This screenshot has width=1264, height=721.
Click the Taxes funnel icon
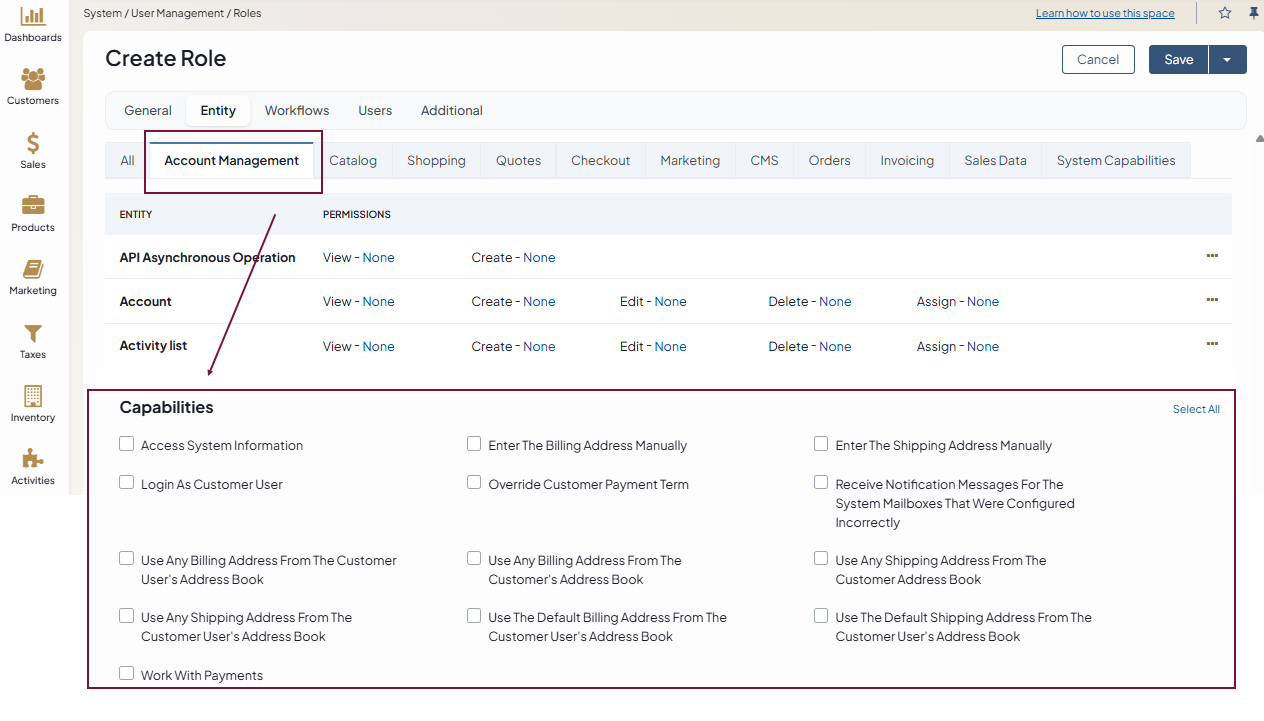pos(33,333)
